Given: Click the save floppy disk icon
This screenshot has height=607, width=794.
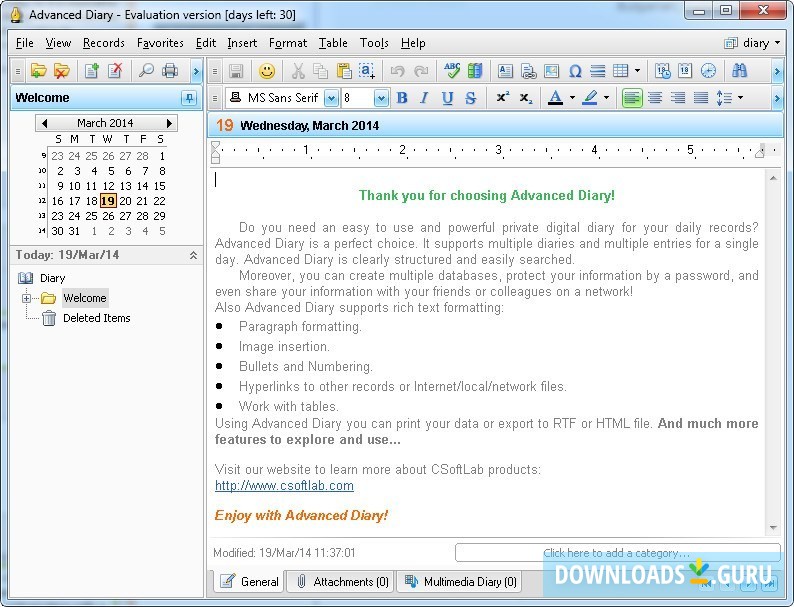Looking at the screenshot, I should pyautogui.click(x=236, y=71).
